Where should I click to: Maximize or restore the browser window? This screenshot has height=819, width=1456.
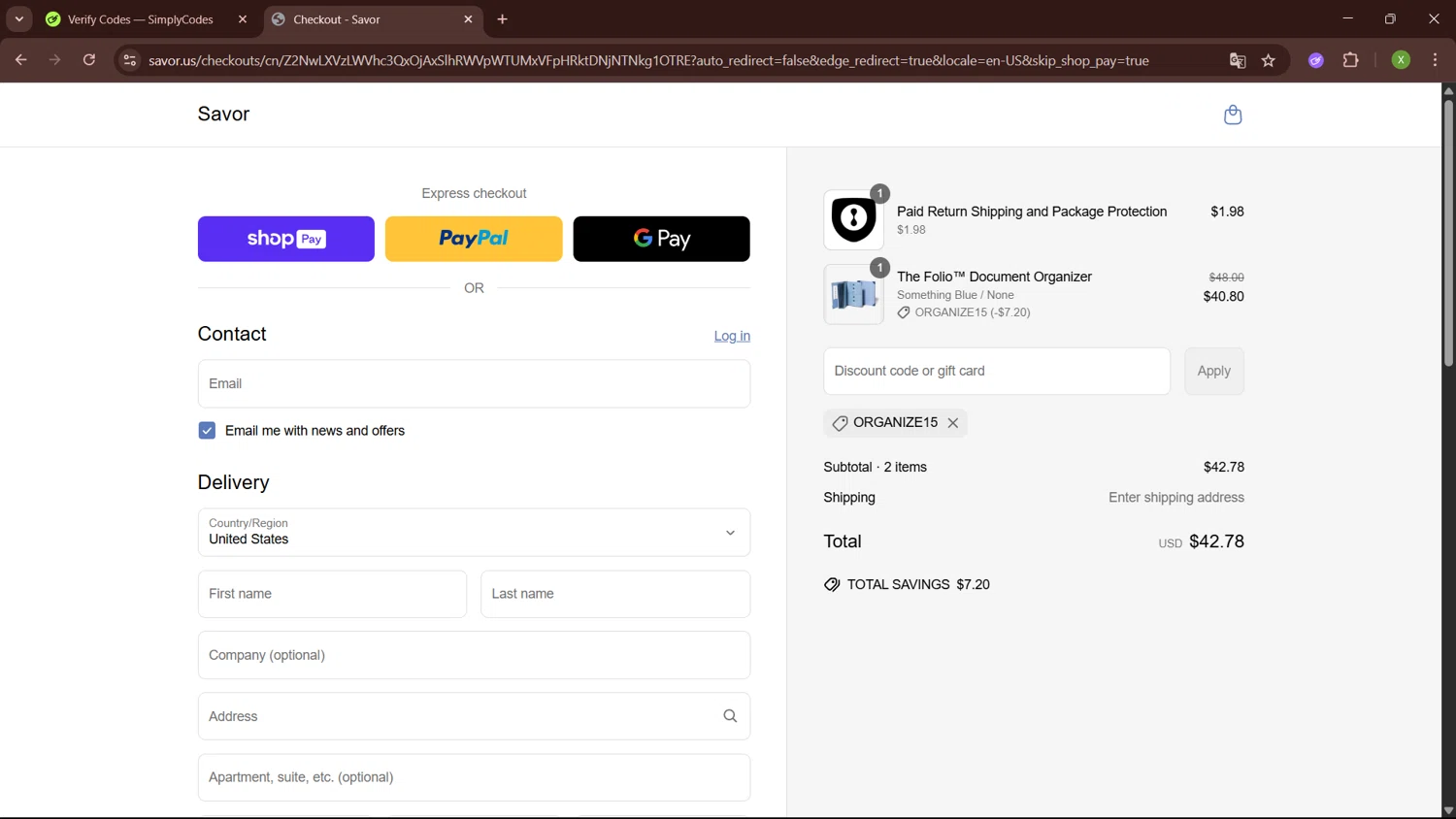[x=1390, y=18]
